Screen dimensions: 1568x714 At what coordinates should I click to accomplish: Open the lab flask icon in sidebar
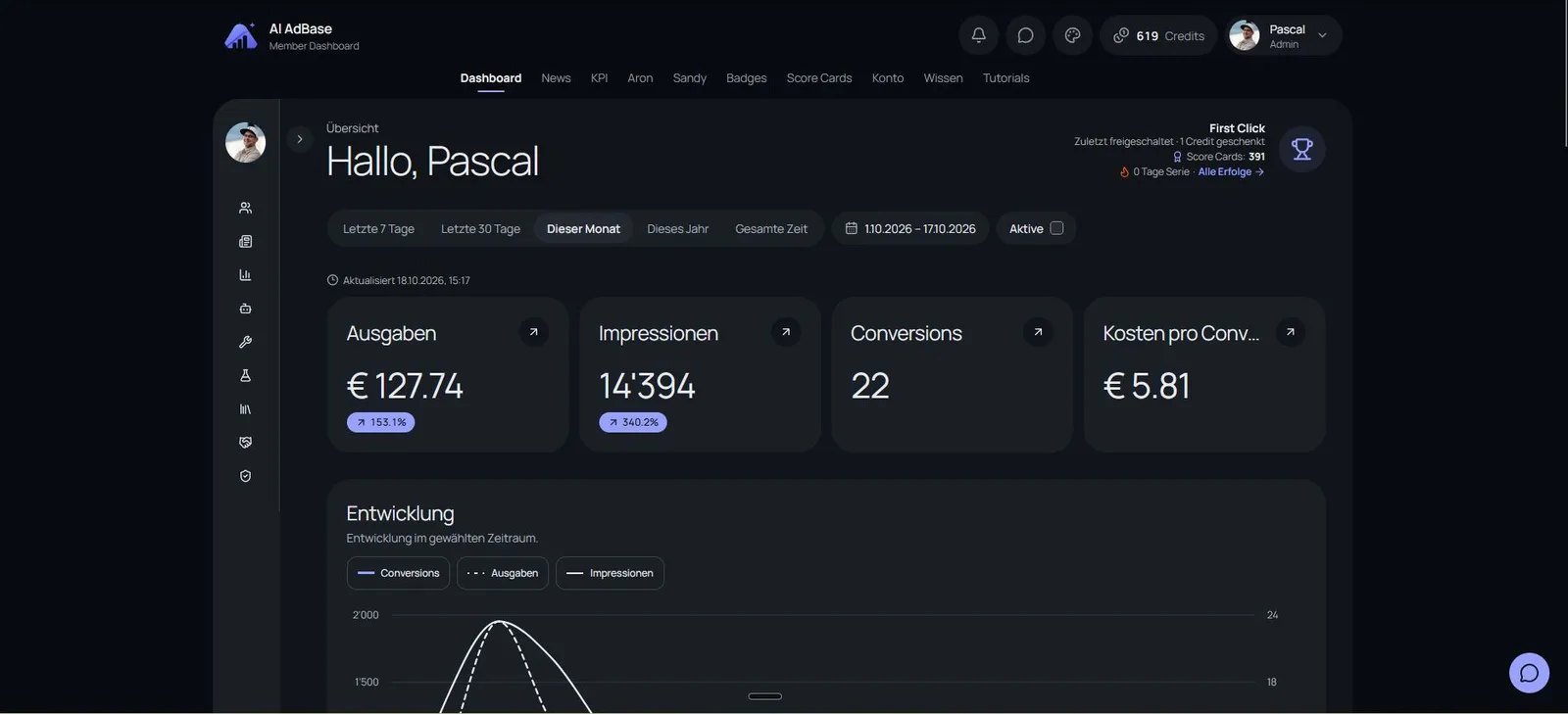(x=245, y=375)
